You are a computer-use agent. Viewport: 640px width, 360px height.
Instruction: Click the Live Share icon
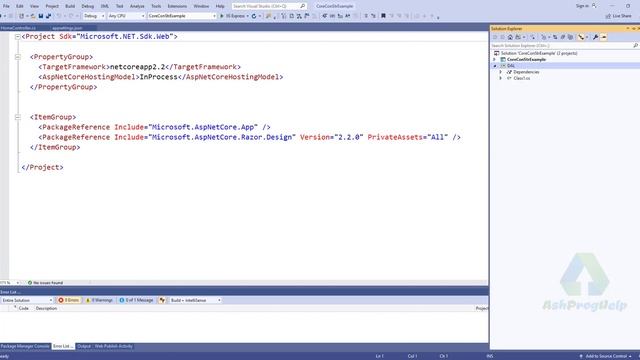coord(608,16)
